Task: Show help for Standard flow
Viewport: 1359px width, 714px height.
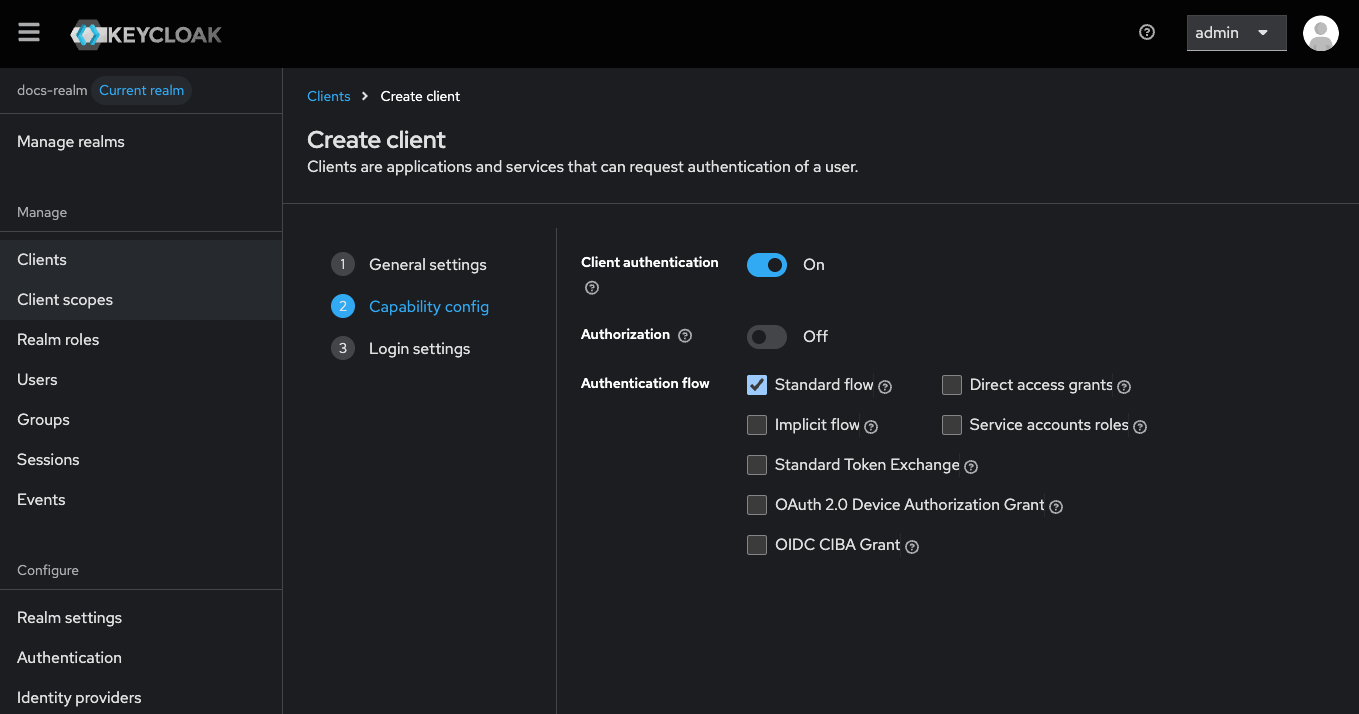Action: pyautogui.click(x=885, y=386)
